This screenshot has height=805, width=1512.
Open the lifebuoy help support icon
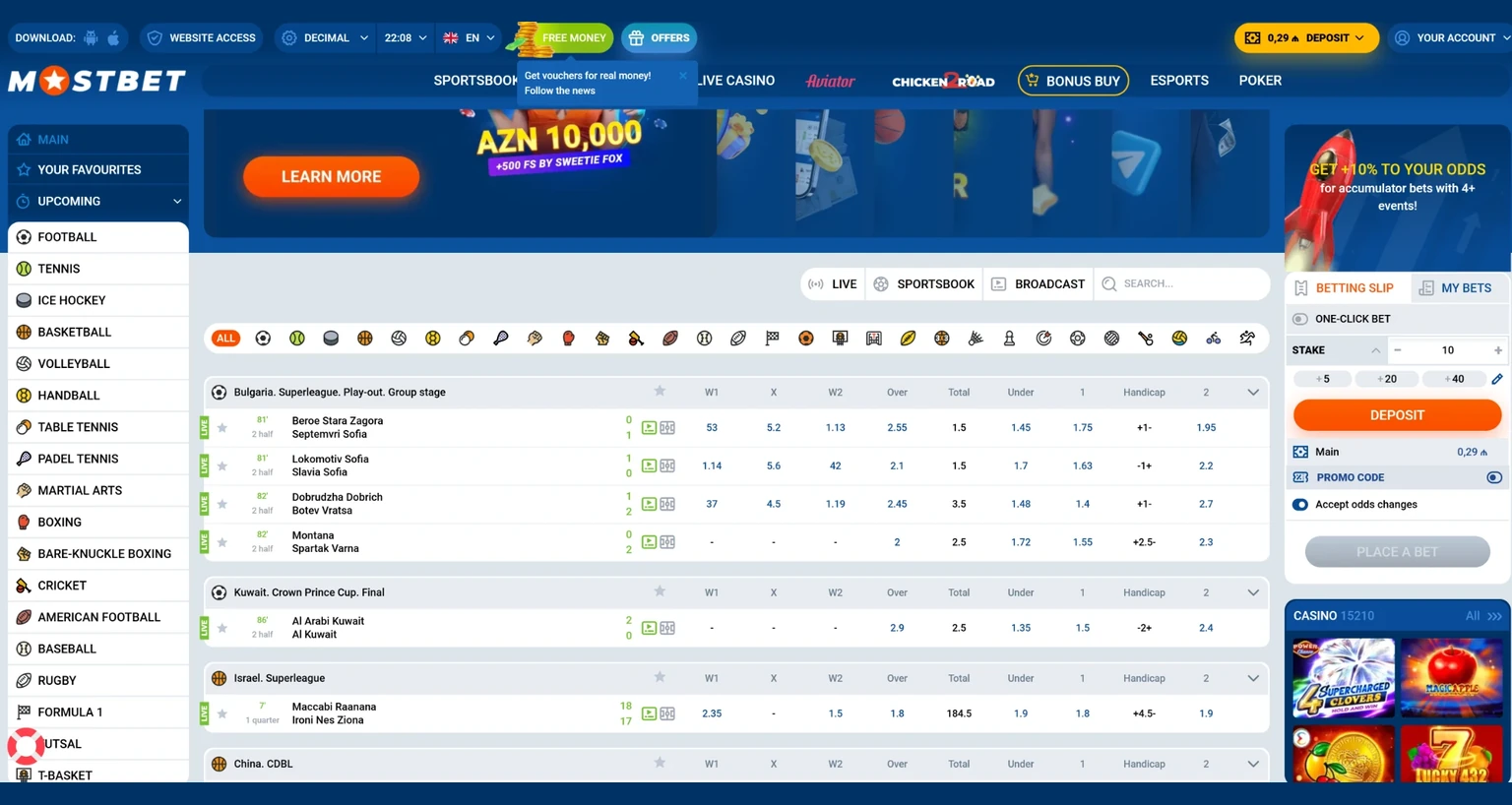coord(26,746)
